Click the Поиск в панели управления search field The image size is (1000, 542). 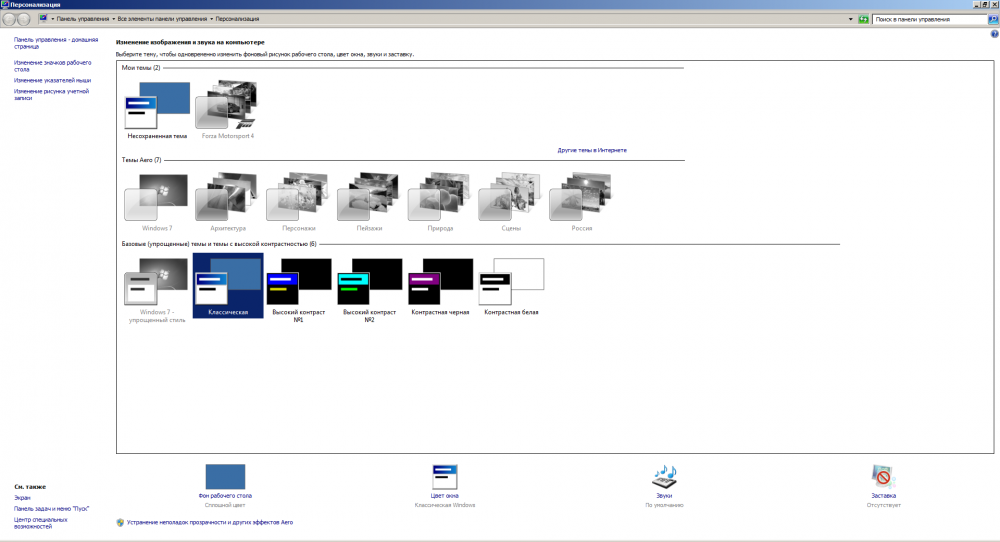tap(925, 19)
